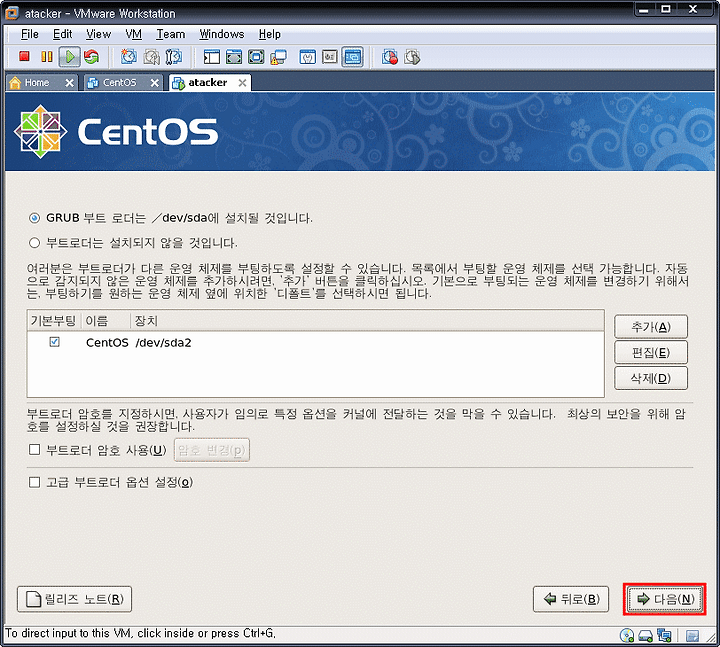Switch to the atacker tab
The width and height of the screenshot is (720, 647).
coord(208,83)
